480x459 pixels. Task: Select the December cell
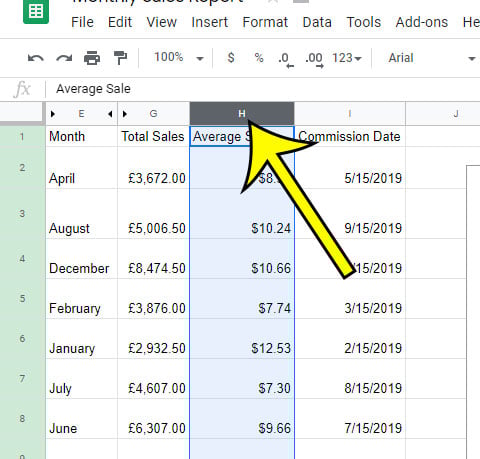pyautogui.click(x=81, y=259)
